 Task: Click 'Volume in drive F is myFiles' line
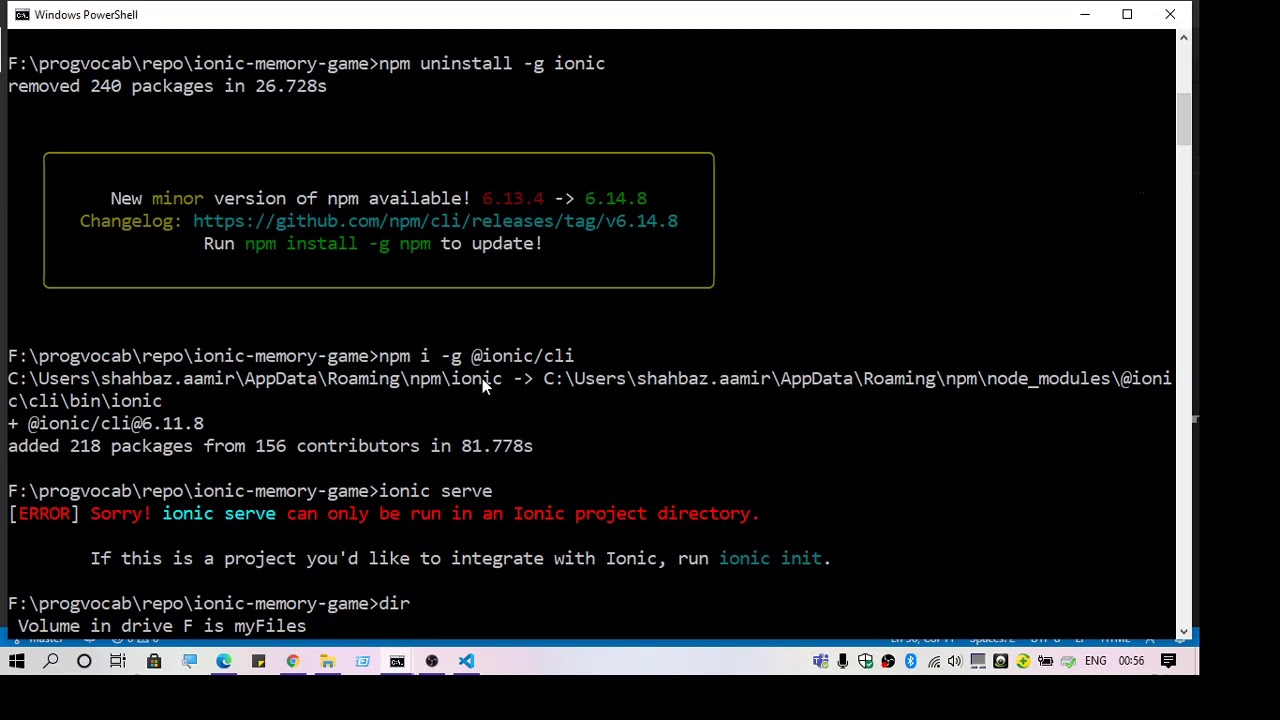coord(162,626)
